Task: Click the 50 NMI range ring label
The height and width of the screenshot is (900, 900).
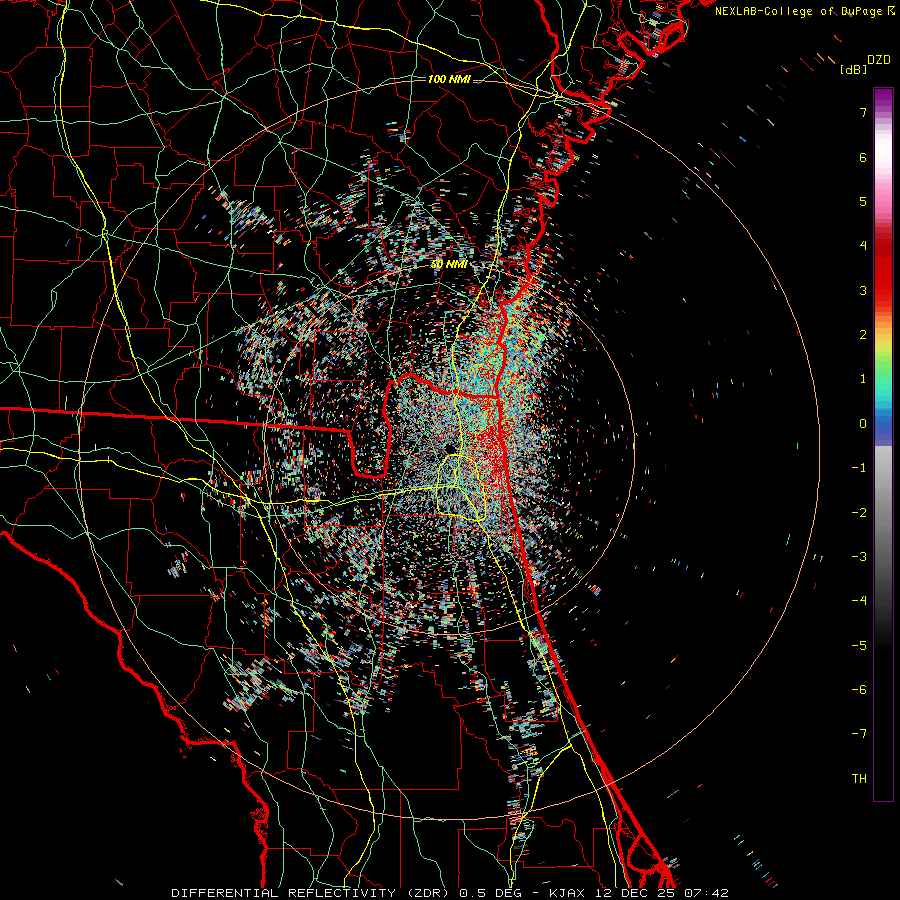Action: [449, 264]
